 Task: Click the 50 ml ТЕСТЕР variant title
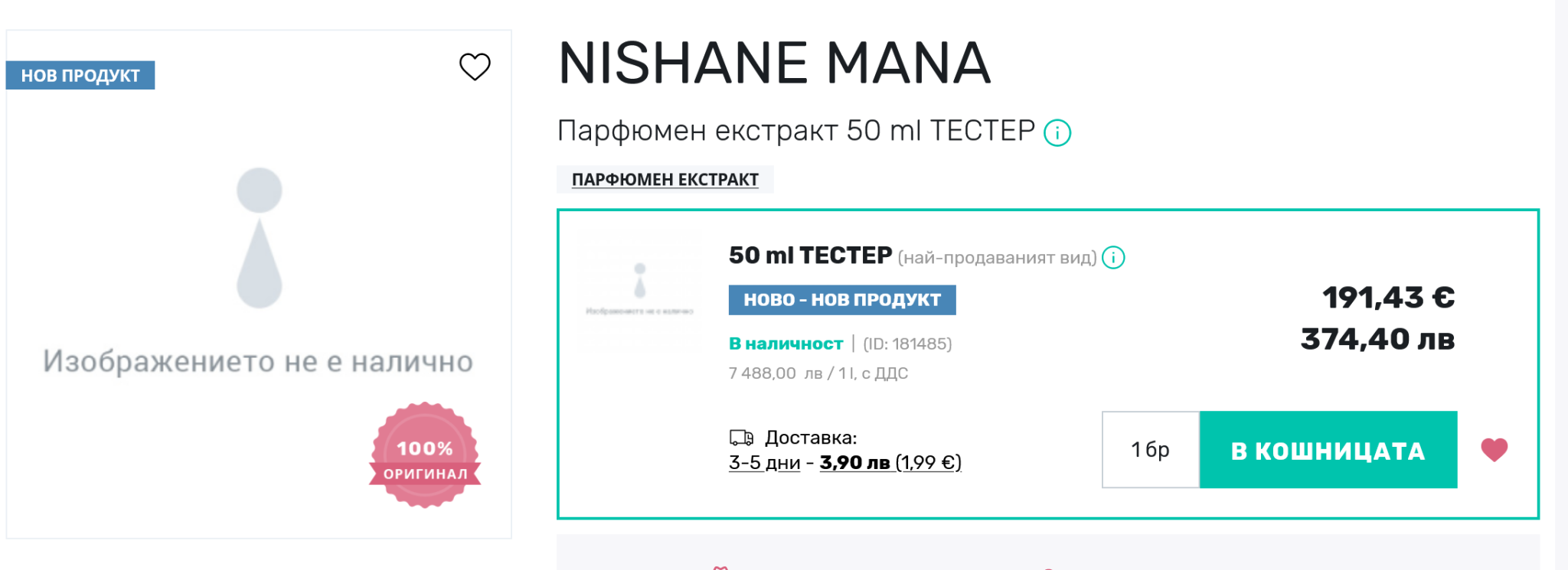coord(810,256)
